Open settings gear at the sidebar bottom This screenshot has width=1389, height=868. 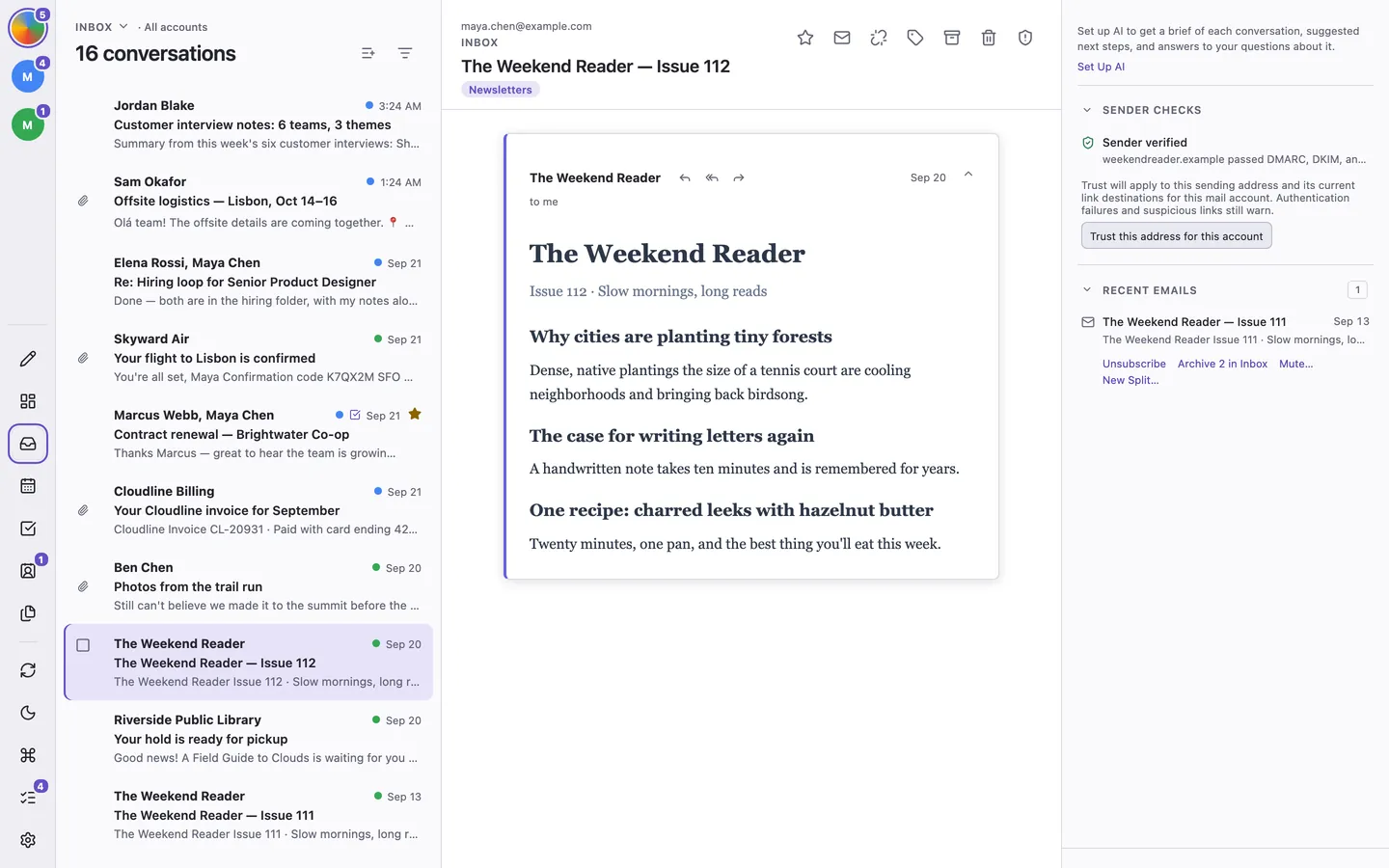point(28,840)
